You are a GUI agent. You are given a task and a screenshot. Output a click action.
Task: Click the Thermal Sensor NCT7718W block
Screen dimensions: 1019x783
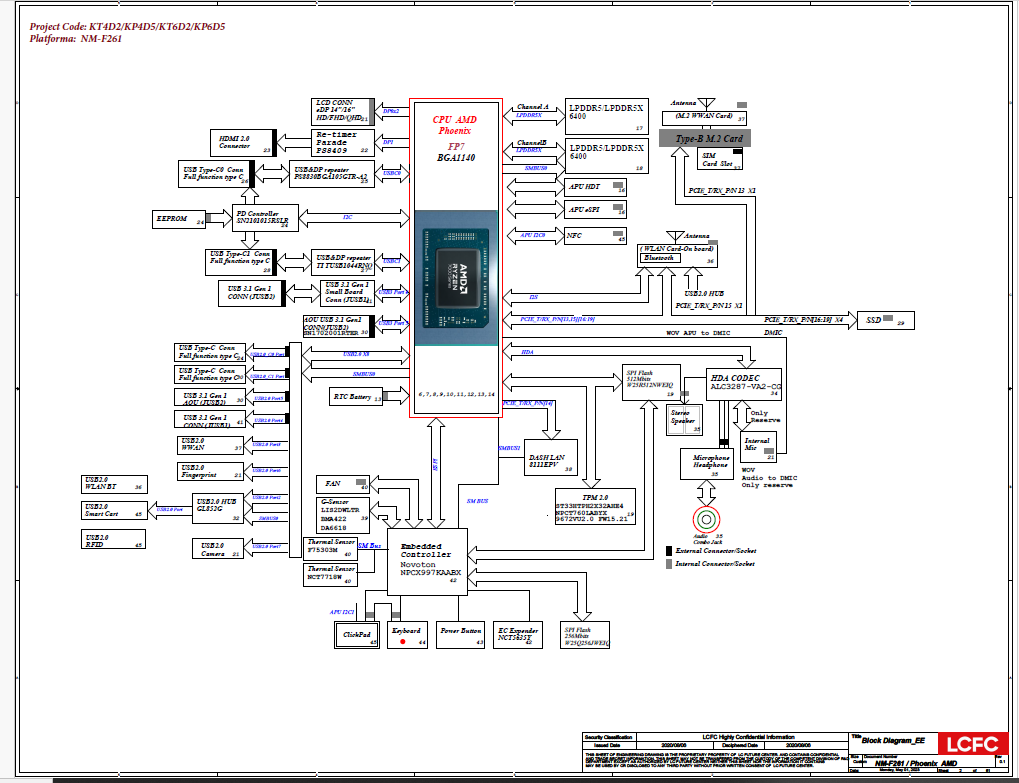point(329,574)
